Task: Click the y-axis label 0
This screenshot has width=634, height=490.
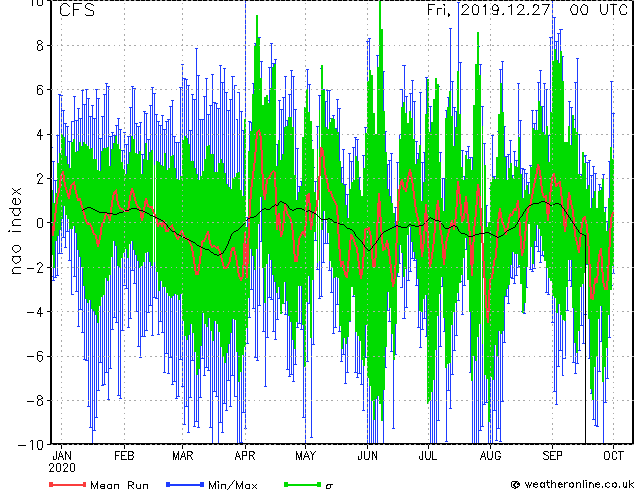Action: [x=40, y=223]
